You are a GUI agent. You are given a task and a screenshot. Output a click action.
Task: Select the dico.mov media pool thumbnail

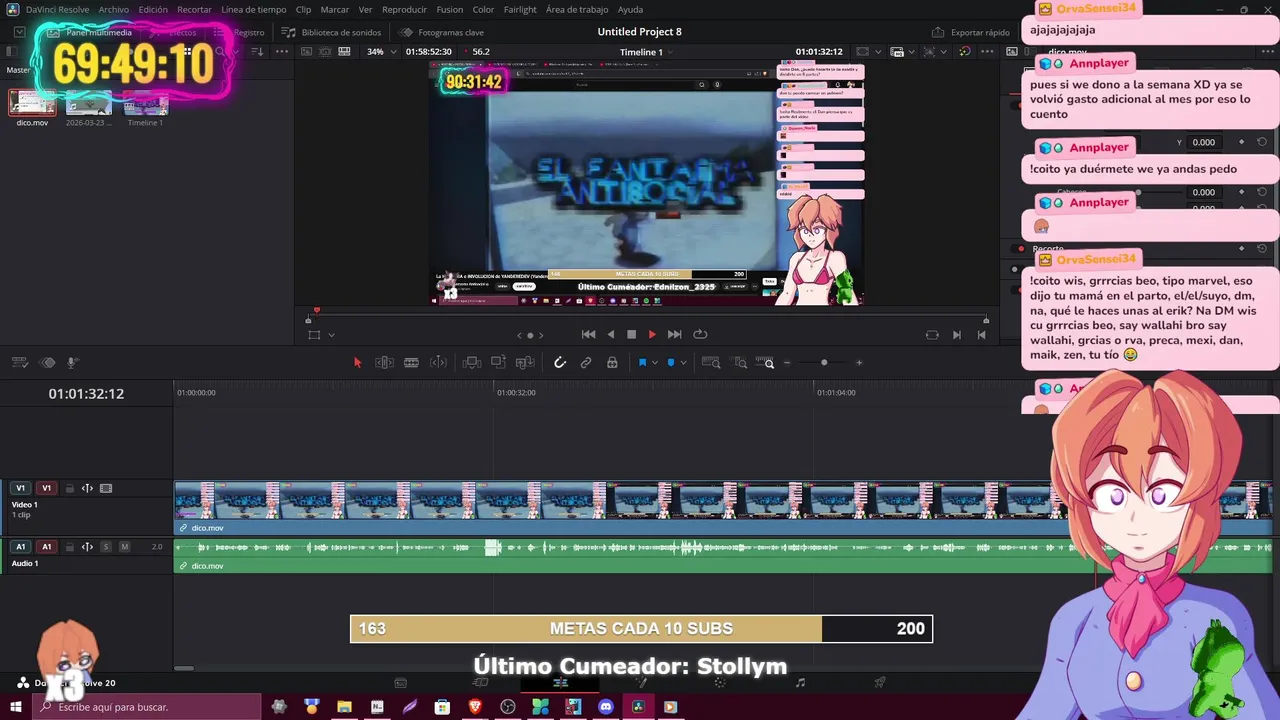pyautogui.click(x=32, y=103)
